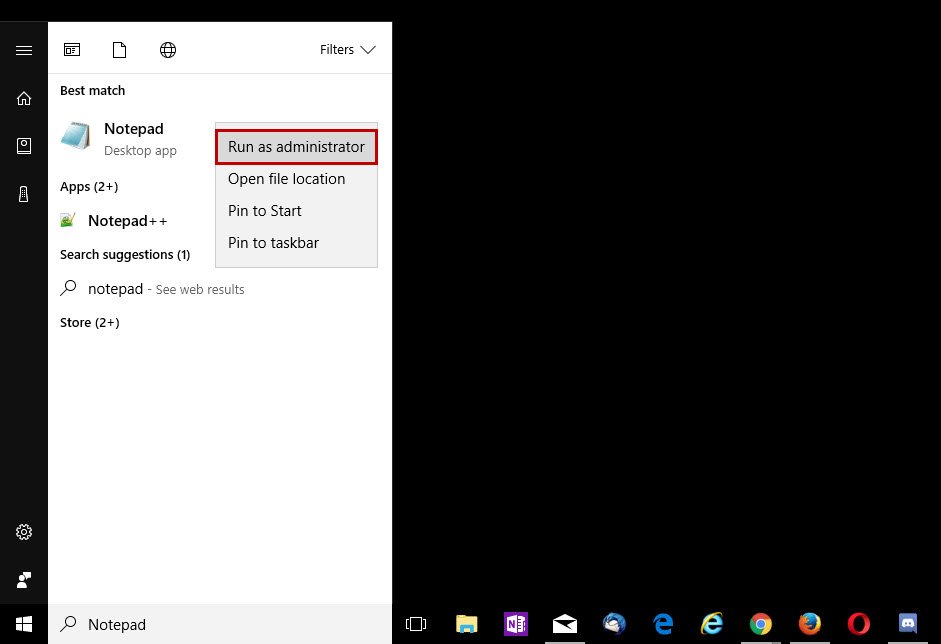This screenshot has height=644, width=941.
Task: Choose Run as administrator
Action: tap(296, 147)
